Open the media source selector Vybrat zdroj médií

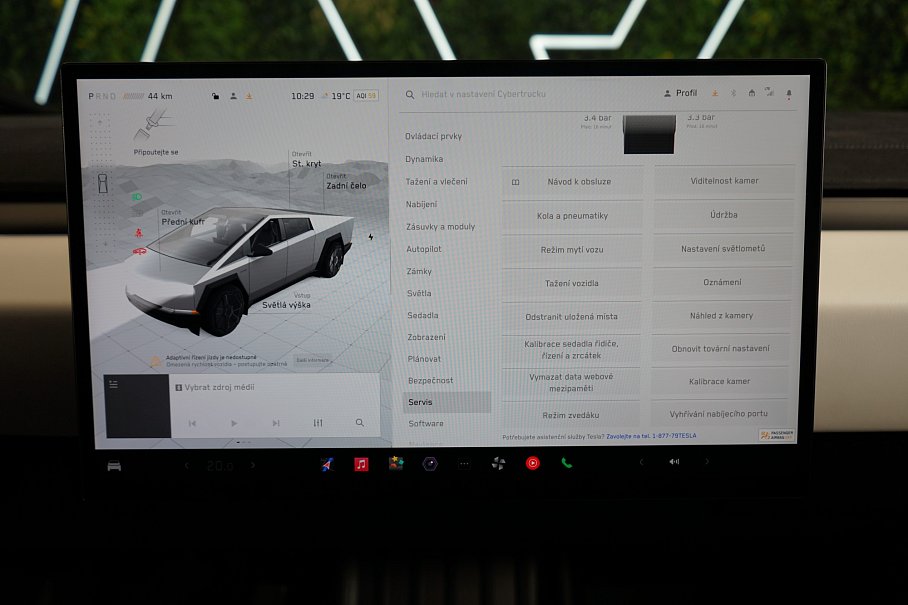click(x=218, y=387)
